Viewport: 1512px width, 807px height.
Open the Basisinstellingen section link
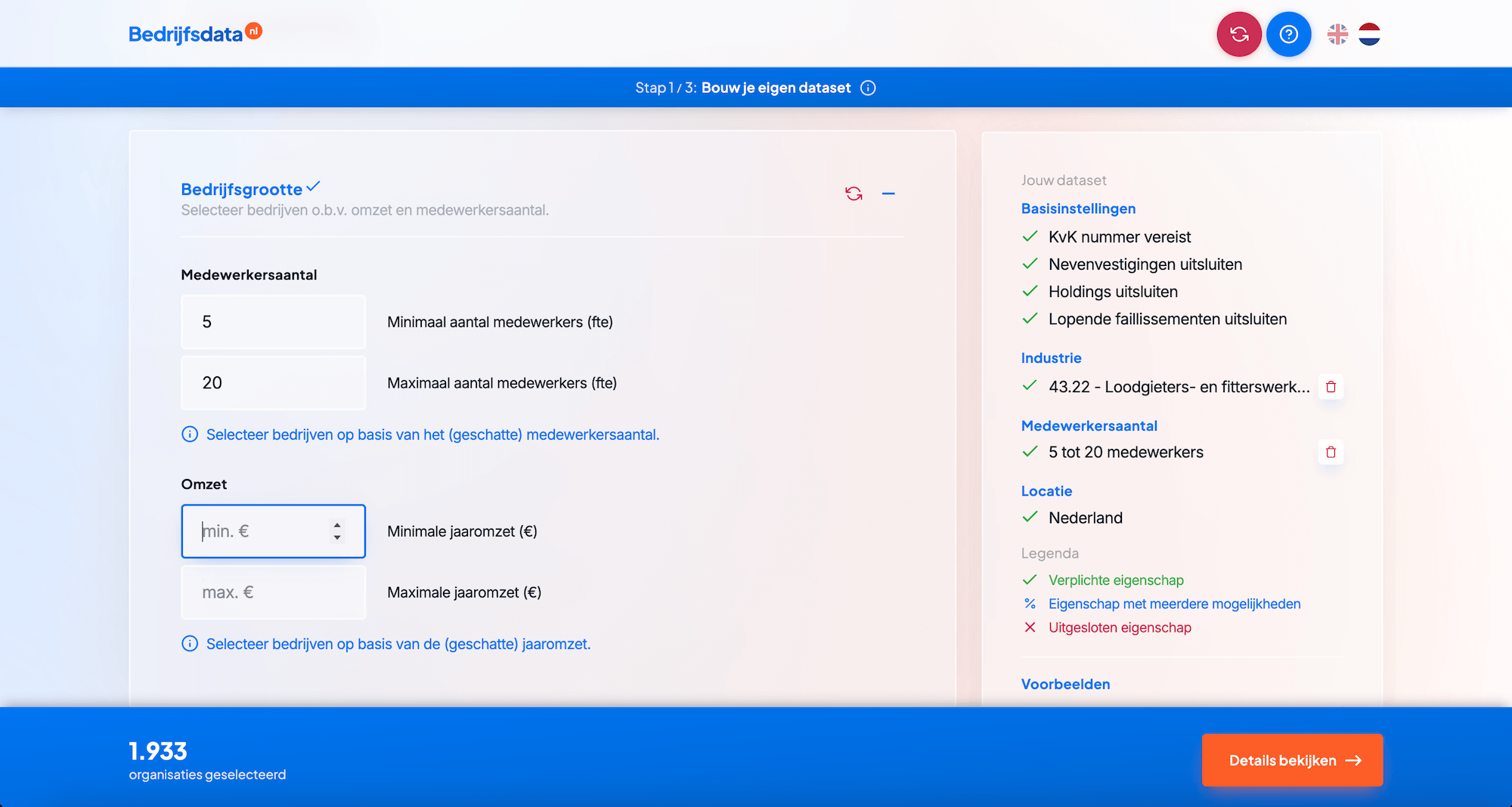pos(1078,209)
